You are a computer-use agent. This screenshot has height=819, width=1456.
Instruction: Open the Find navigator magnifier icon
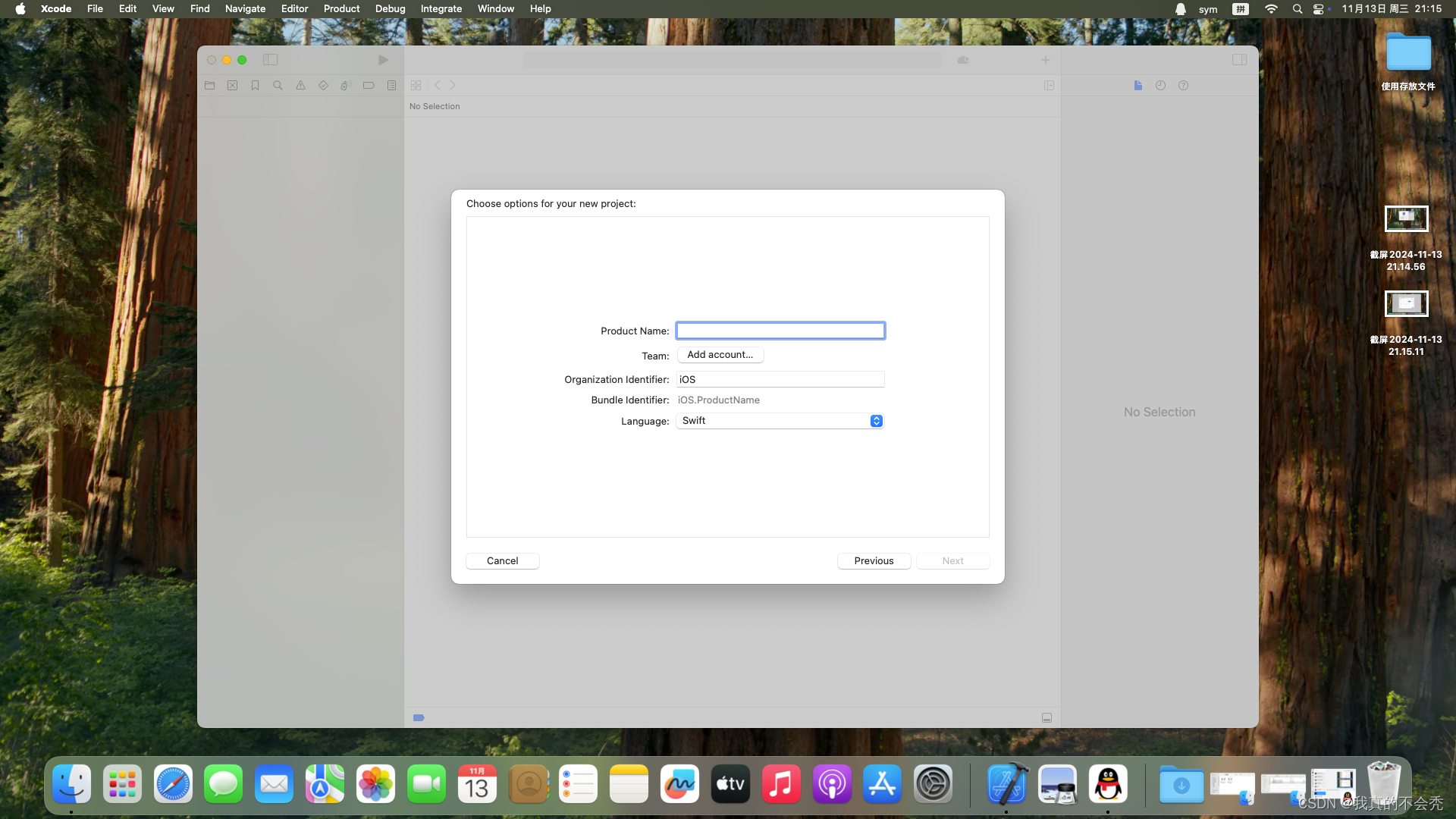(x=278, y=86)
